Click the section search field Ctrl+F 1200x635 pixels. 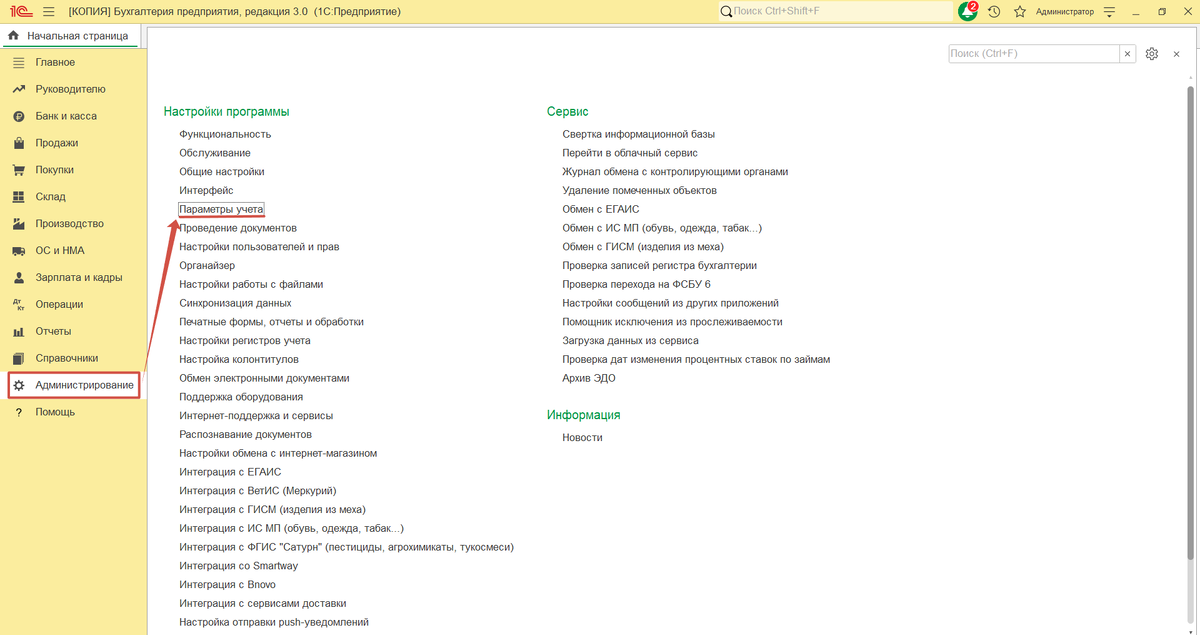point(1034,54)
